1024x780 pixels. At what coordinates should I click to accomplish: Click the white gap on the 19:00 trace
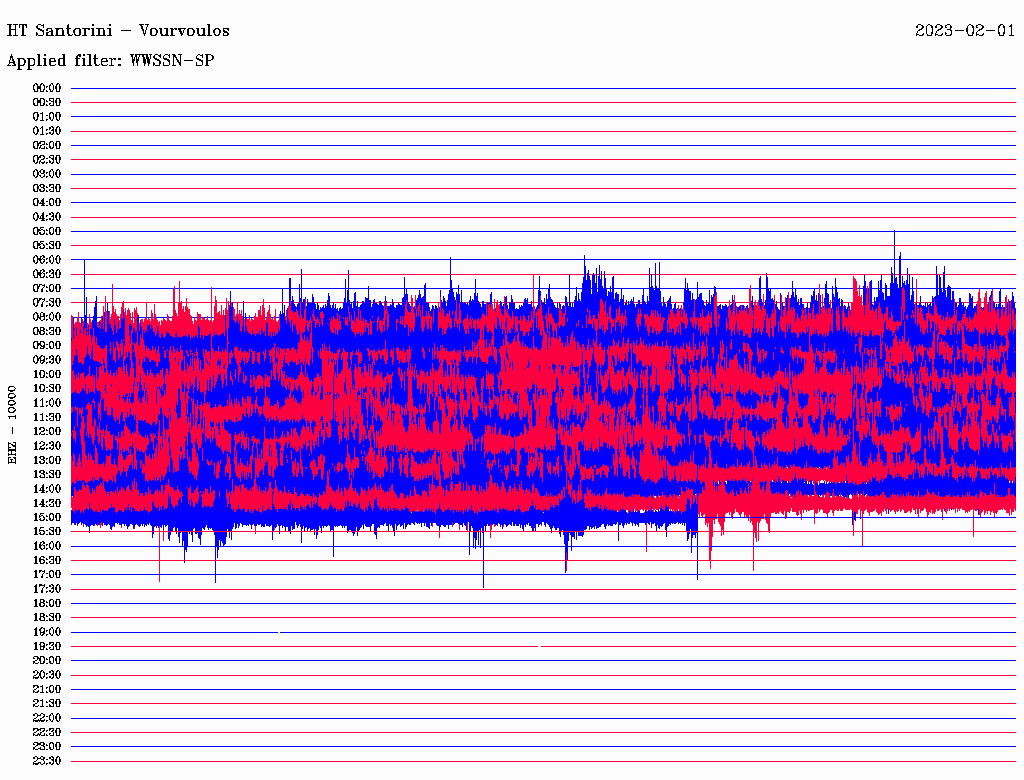click(x=279, y=632)
